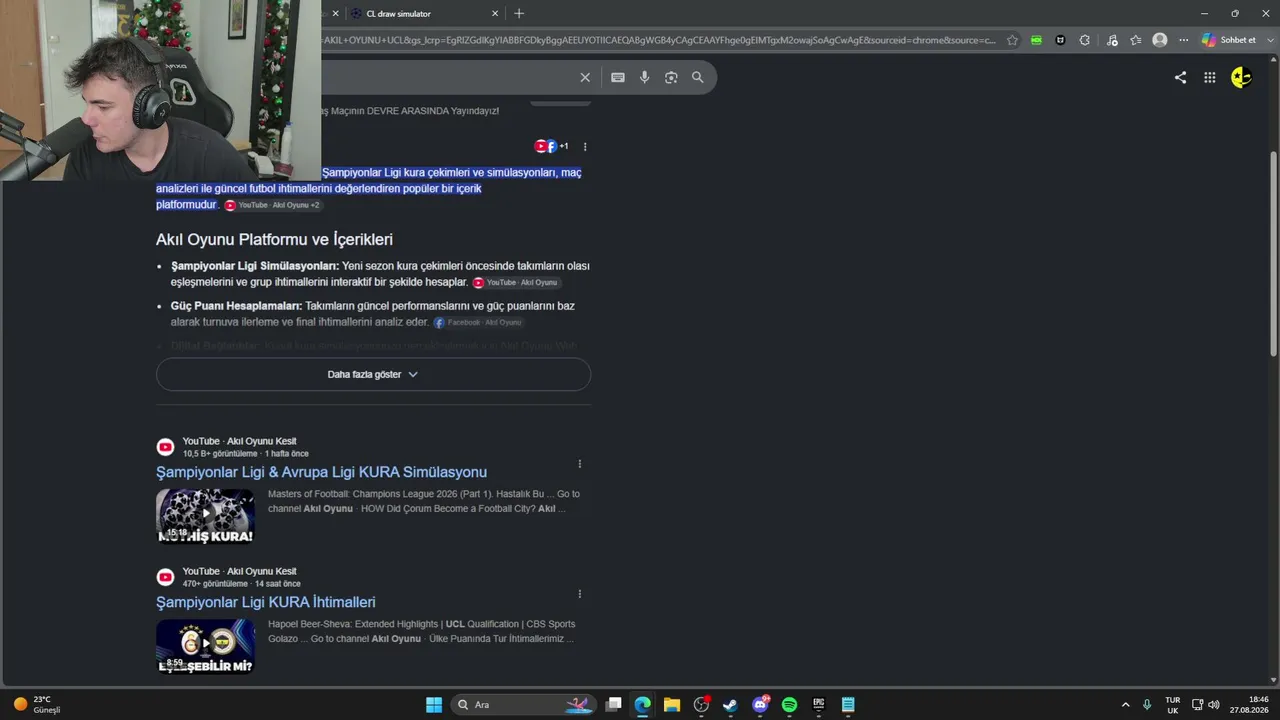Open Microsoft Edge from the taskbar

642,705
